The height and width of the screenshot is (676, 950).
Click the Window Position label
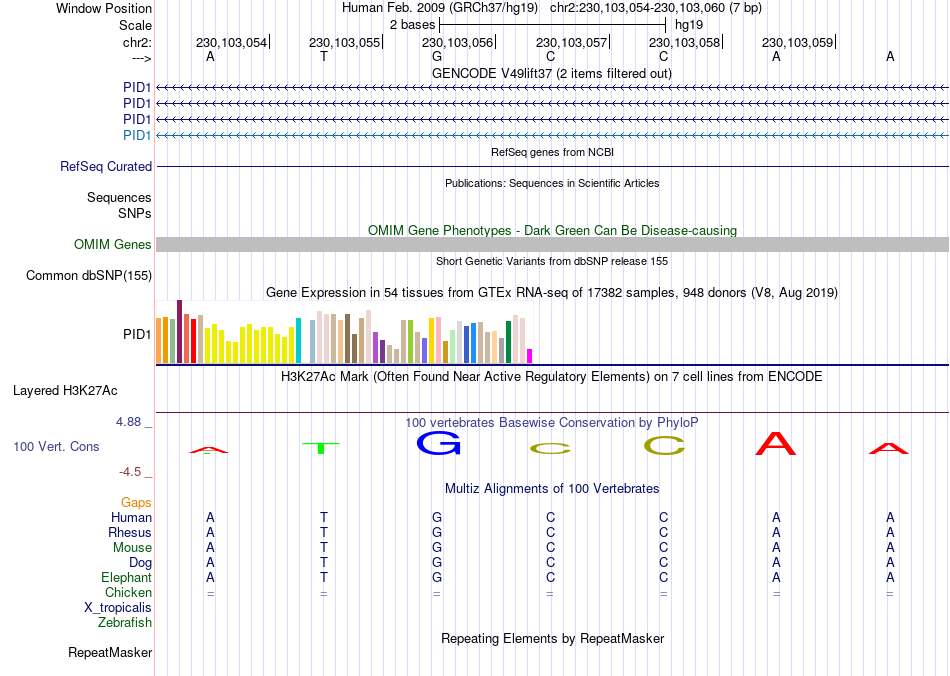click(104, 8)
